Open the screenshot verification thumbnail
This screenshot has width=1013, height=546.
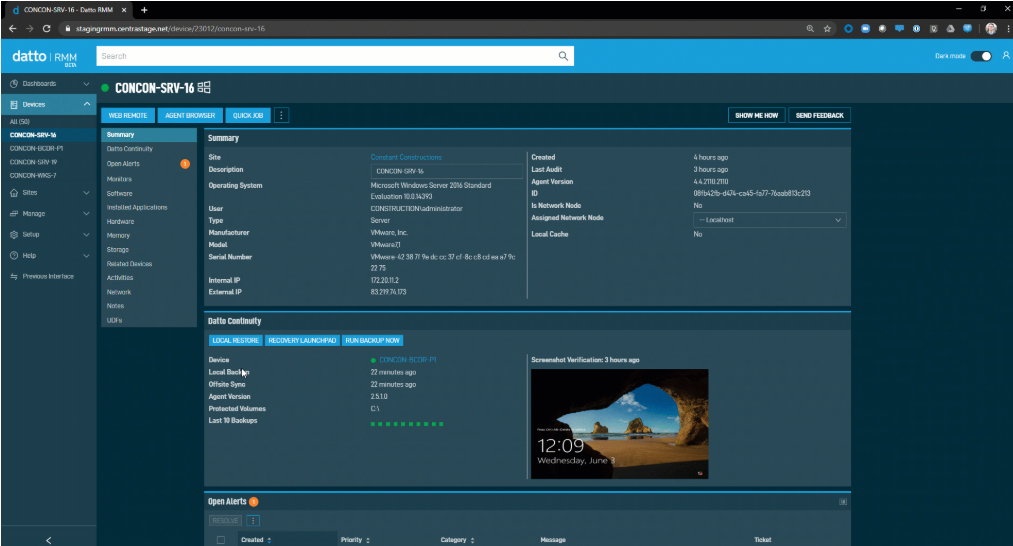[x=620, y=424]
